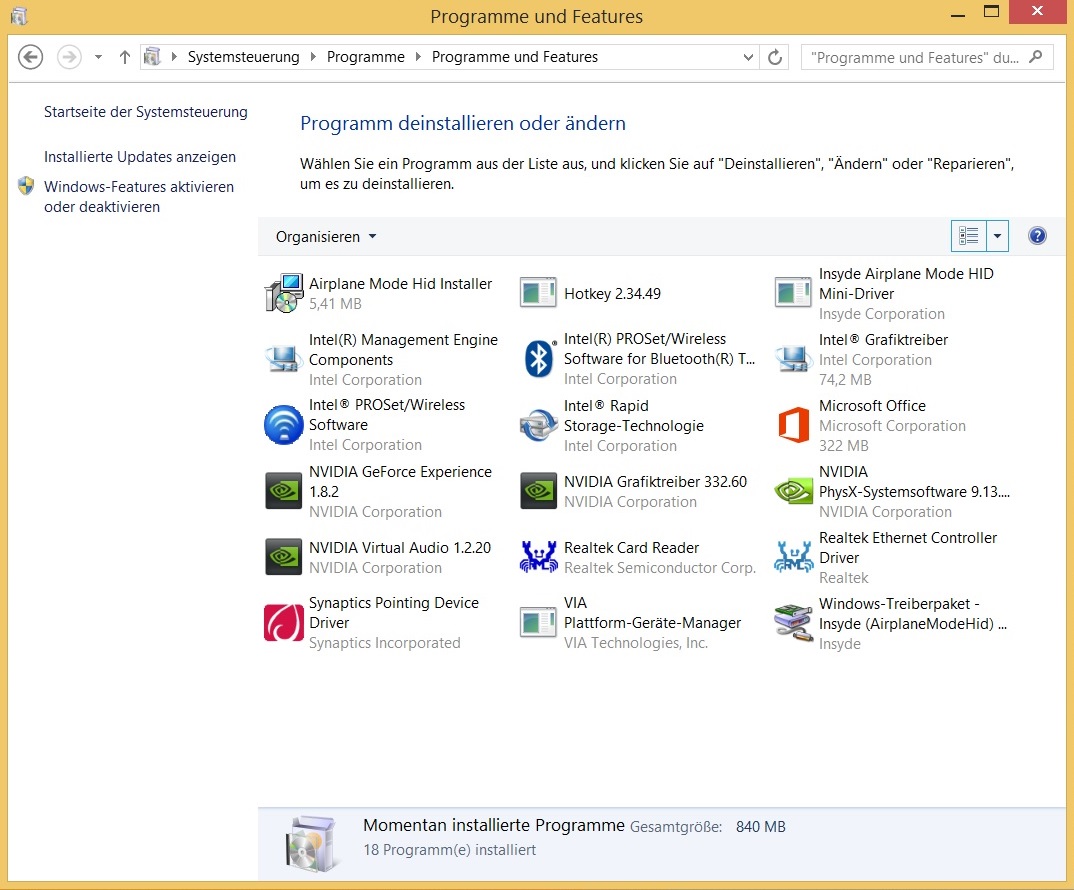The image size is (1074, 890).
Task: Expand the view options dropdown arrow
Action: (x=997, y=236)
